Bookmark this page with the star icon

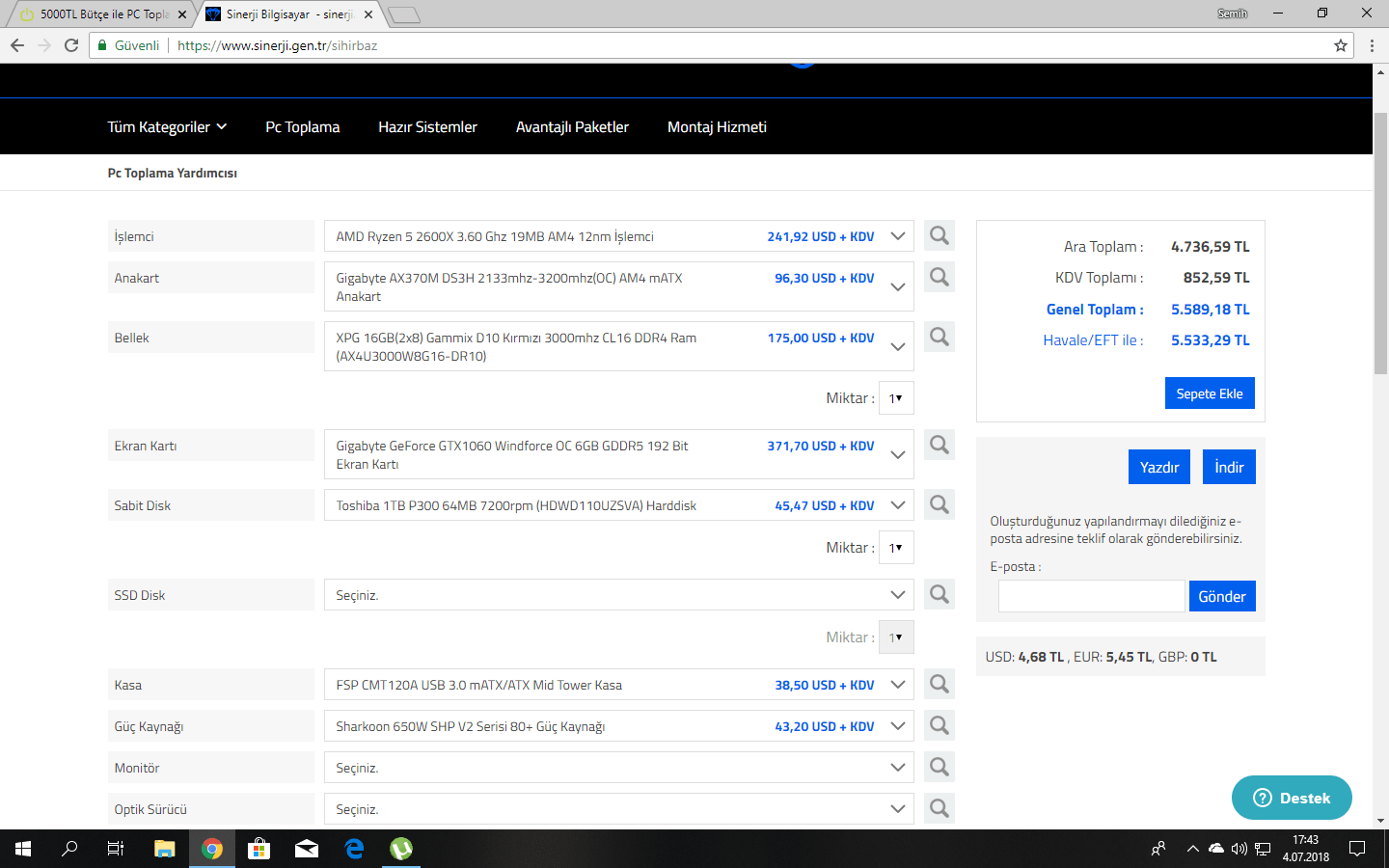point(1341,45)
